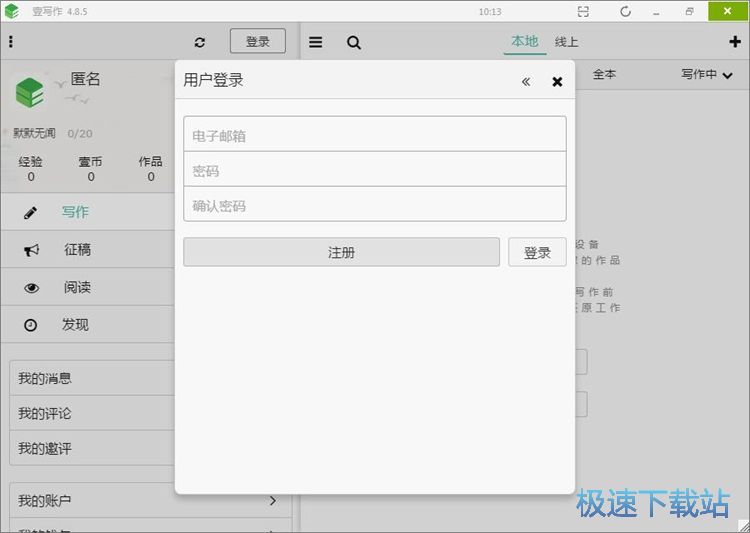Click the 确认密码 input field

pos(375,204)
